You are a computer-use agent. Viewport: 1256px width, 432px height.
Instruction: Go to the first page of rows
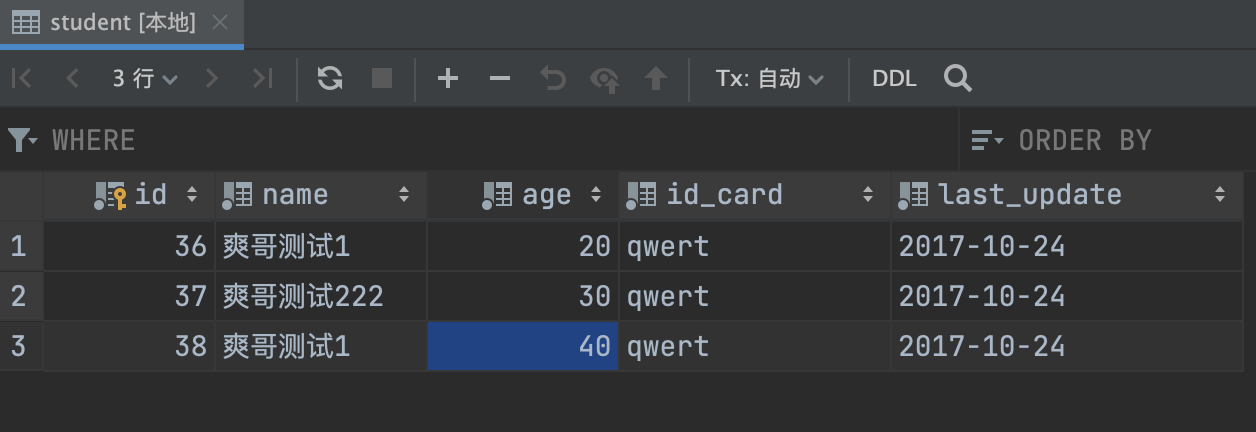point(21,78)
